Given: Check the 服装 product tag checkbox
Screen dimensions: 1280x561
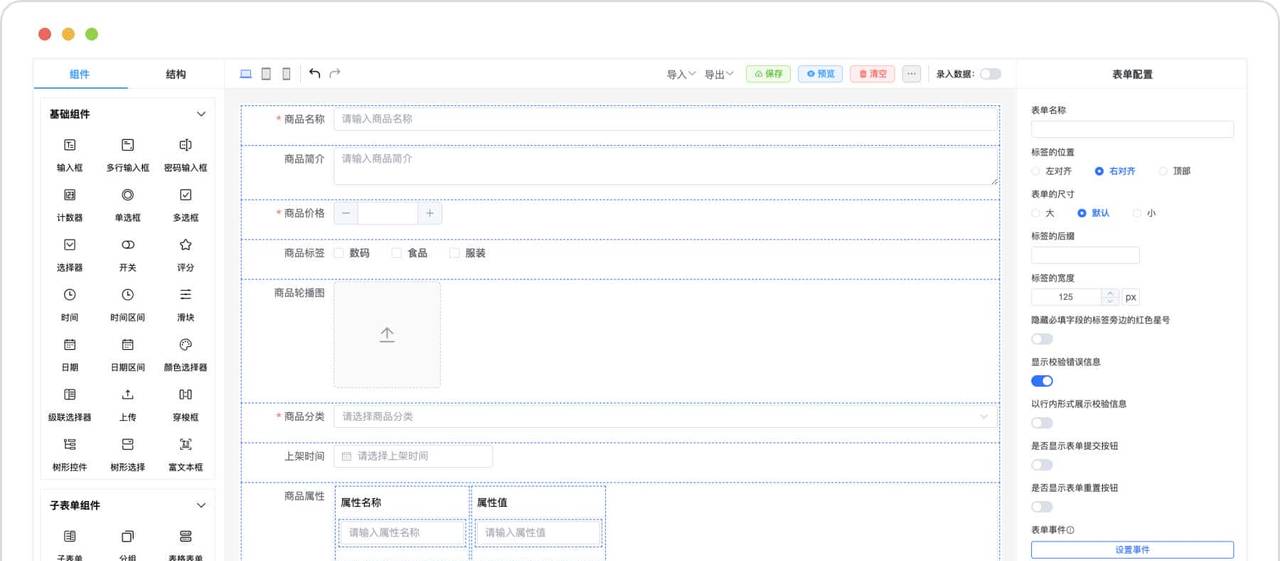Looking at the screenshot, I should tap(455, 253).
